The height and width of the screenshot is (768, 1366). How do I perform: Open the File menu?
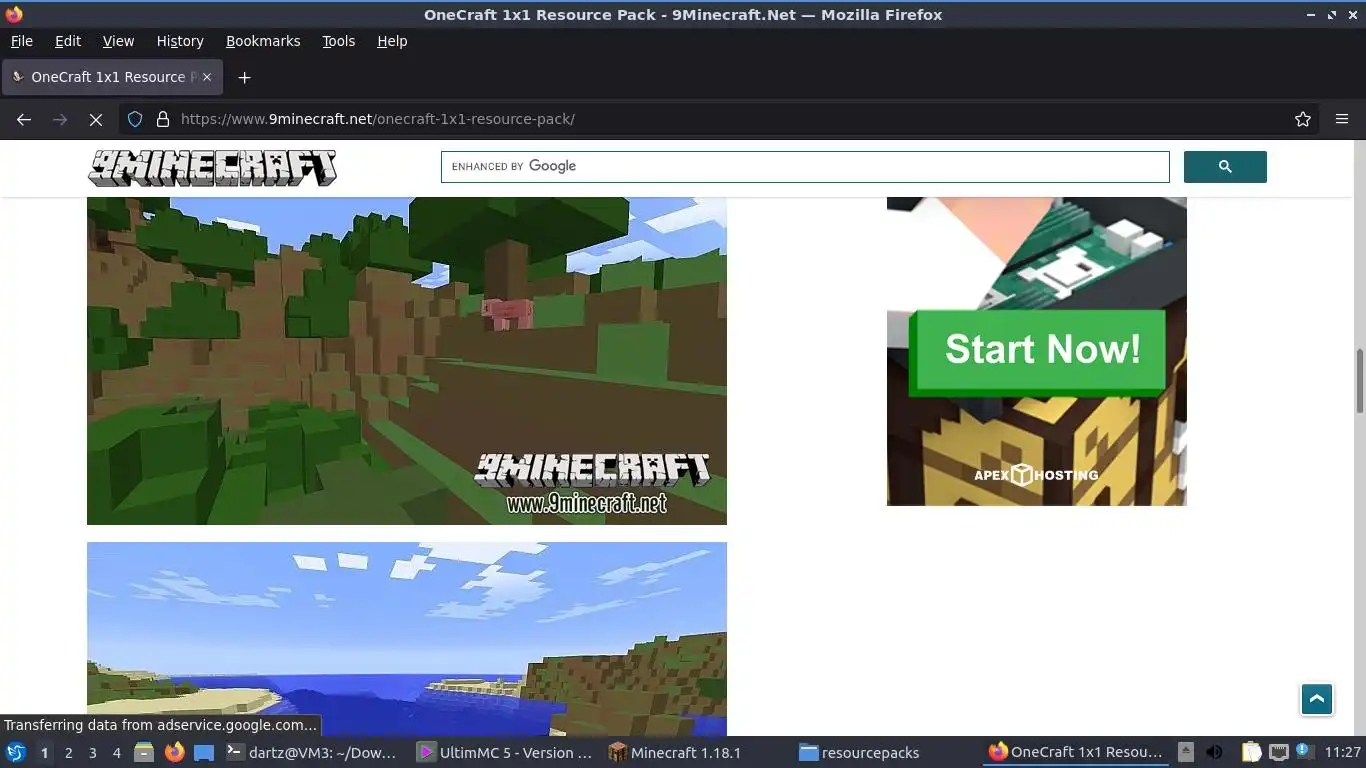[x=22, y=41]
